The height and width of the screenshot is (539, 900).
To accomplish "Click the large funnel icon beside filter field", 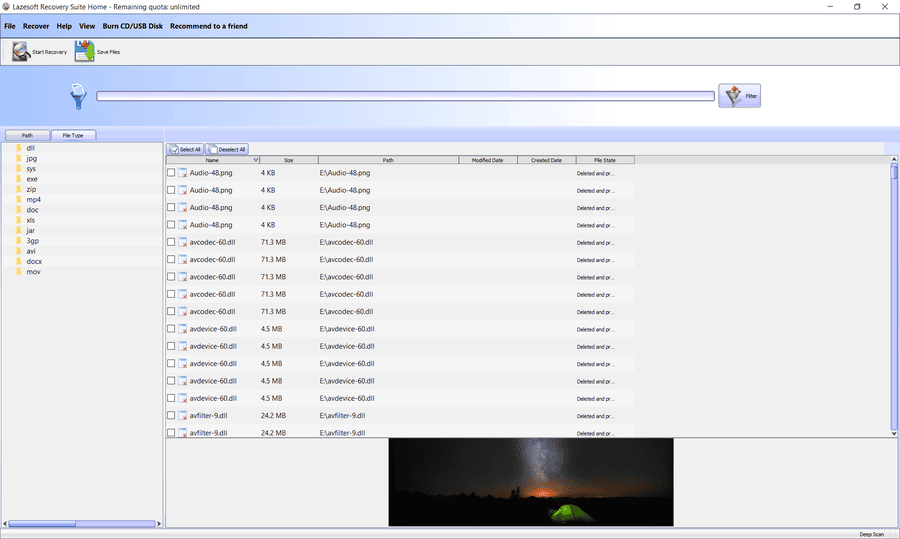I will 78,96.
